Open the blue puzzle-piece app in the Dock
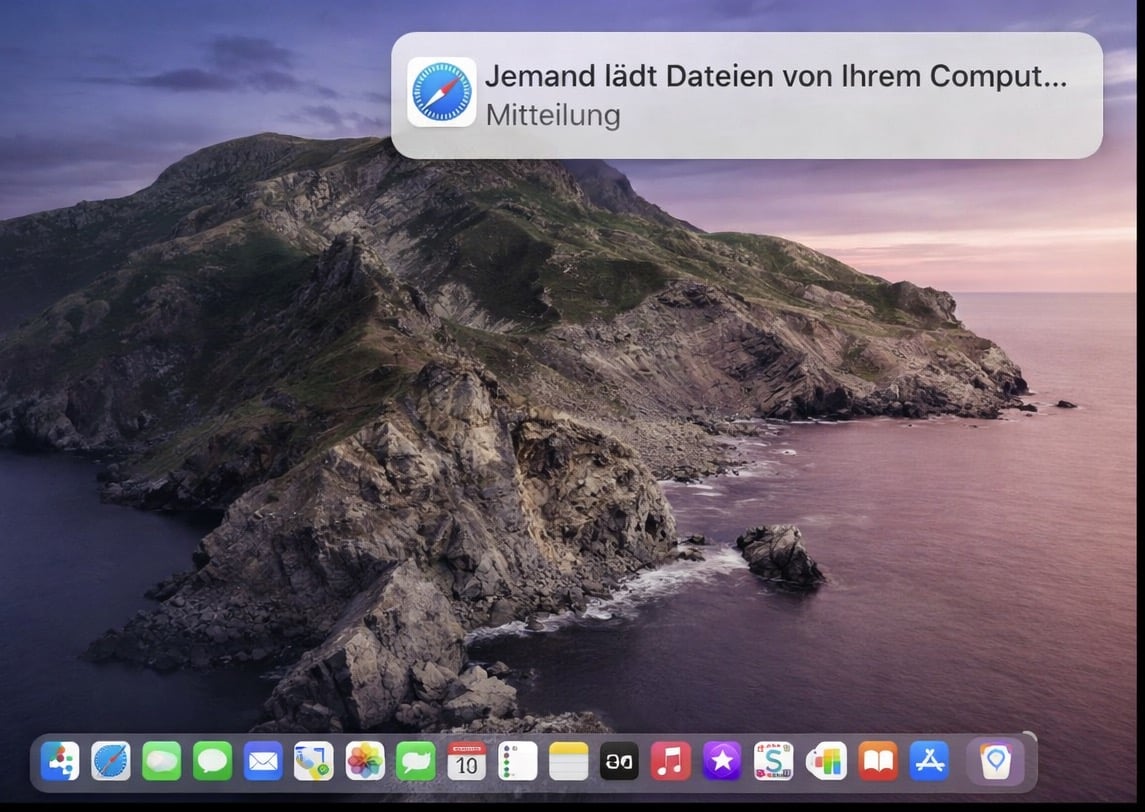 pyautogui.click(x=62, y=762)
